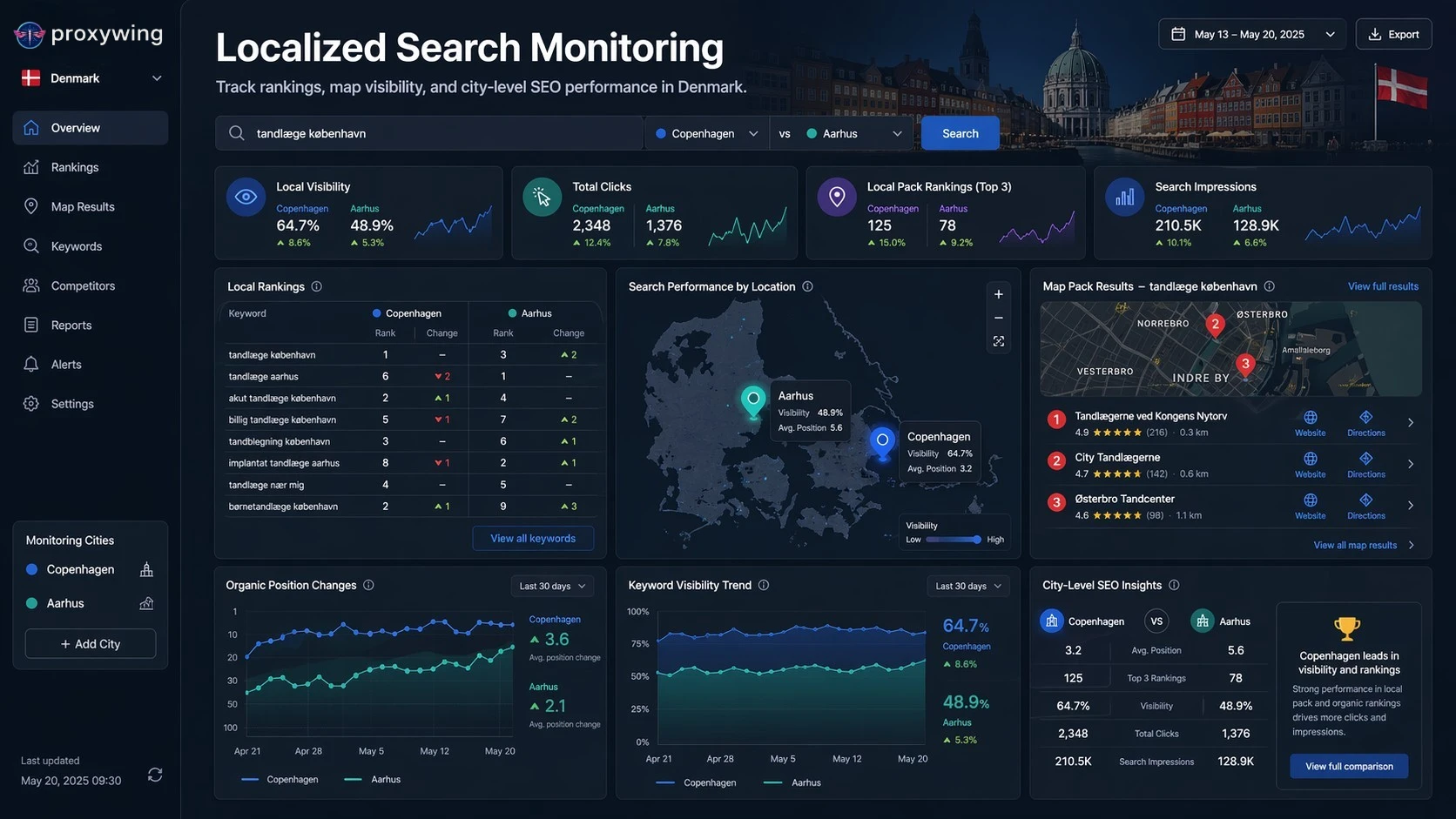
Task: Open Website for City Tandlægerne
Action: (x=1310, y=464)
